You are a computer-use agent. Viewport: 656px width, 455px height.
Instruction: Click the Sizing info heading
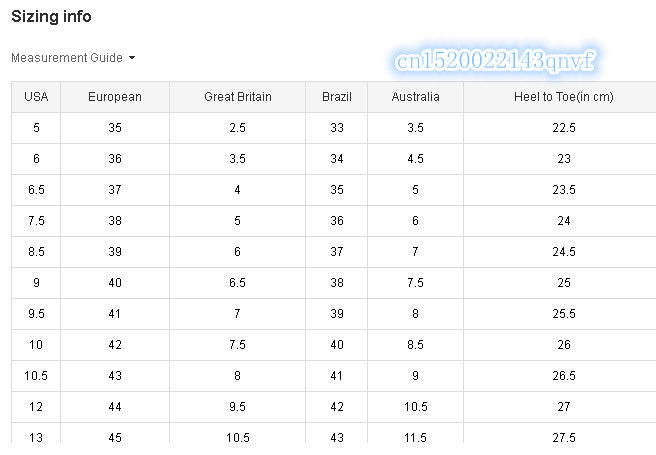tap(51, 17)
